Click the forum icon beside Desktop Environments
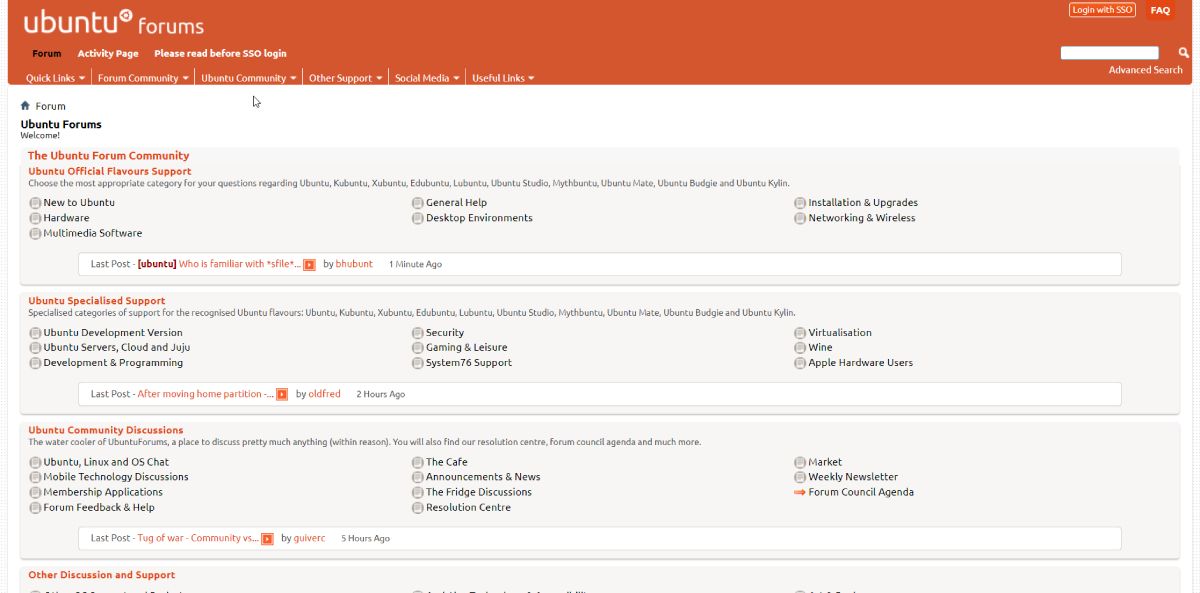The width and height of the screenshot is (1200, 593). click(418, 218)
